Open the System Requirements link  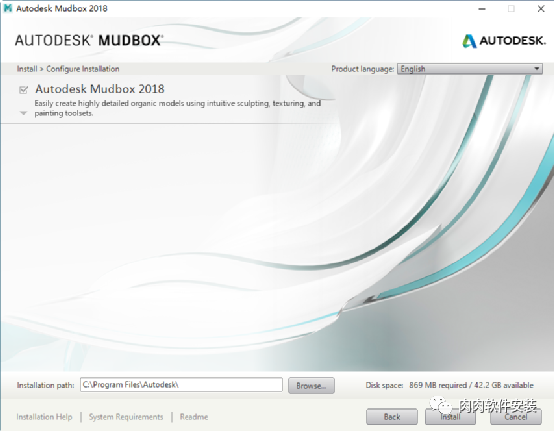(126, 417)
